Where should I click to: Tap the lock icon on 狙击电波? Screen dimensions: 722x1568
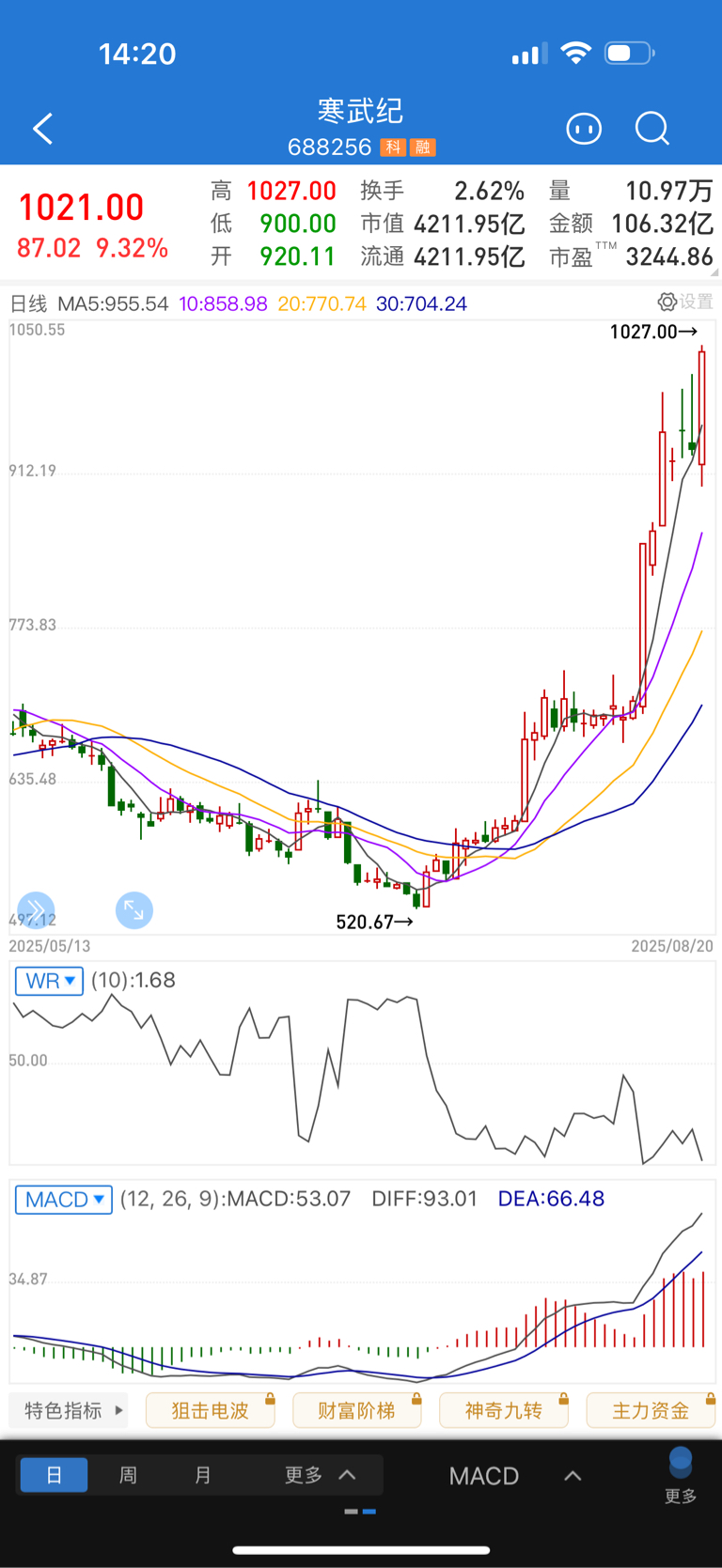coord(269,1399)
